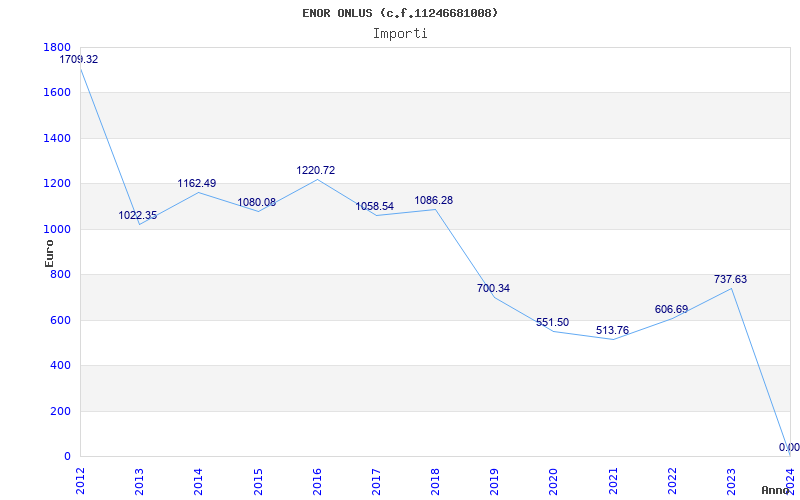Select the 2022 axis year
The height and width of the screenshot is (500, 800).
672,481
